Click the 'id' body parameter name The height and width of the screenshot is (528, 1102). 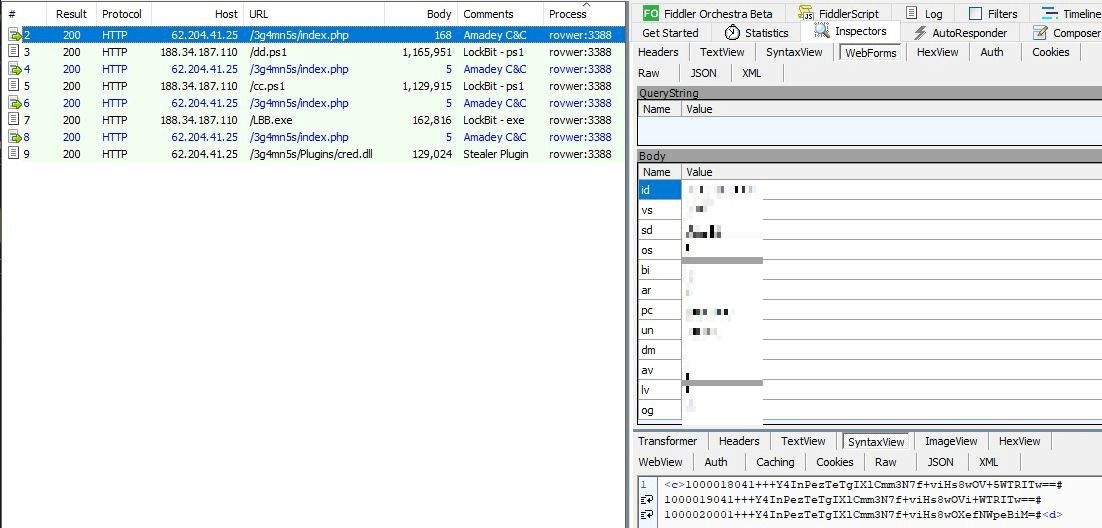659,190
